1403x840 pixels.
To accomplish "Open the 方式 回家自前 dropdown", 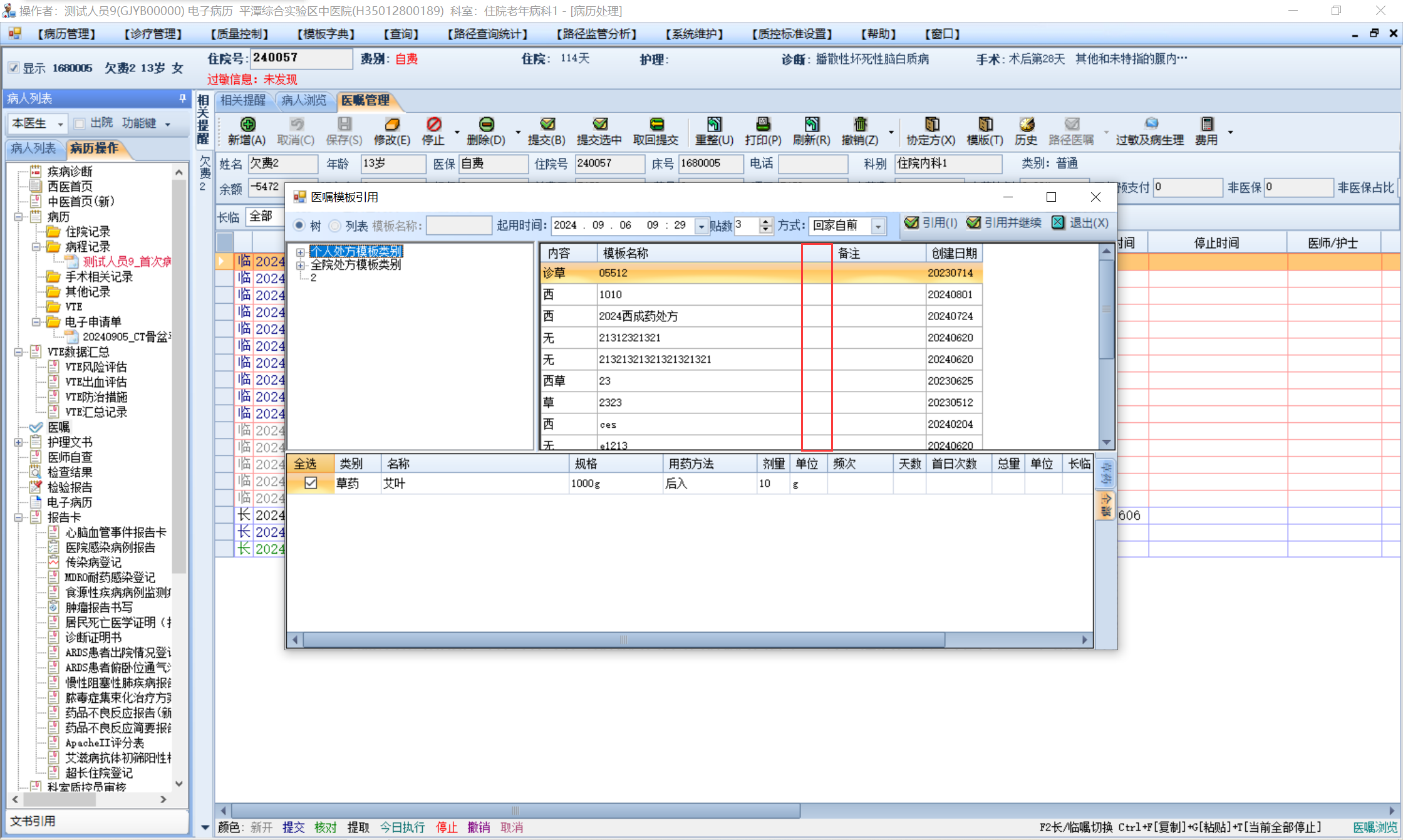I will point(878,226).
